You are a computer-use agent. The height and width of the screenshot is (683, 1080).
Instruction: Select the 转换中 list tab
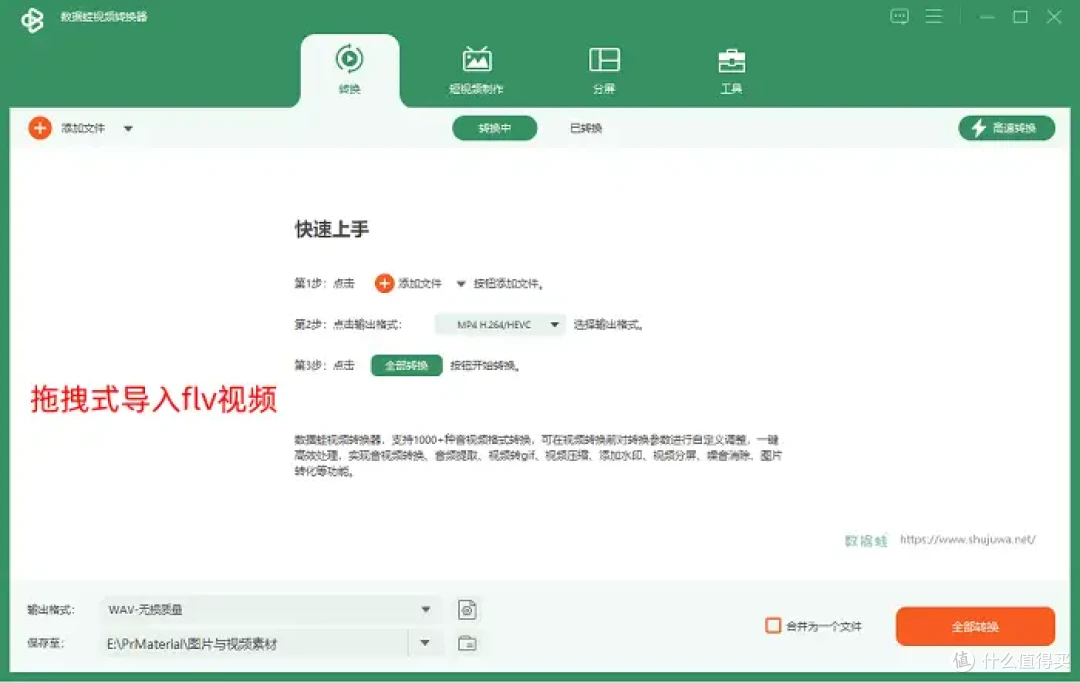point(495,128)
